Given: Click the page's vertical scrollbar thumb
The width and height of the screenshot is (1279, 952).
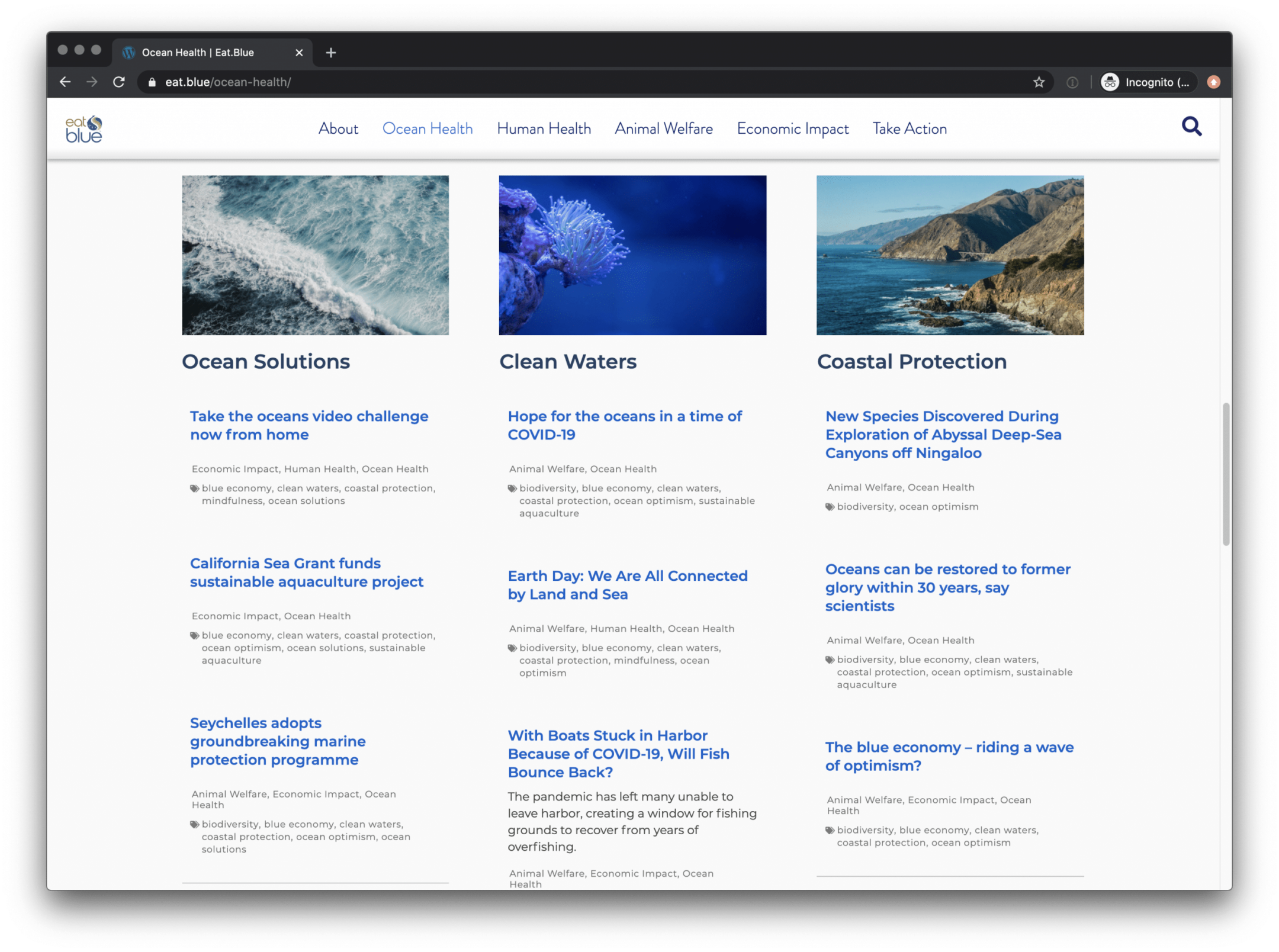Looking at the screenshot, I should point(1225,474).
